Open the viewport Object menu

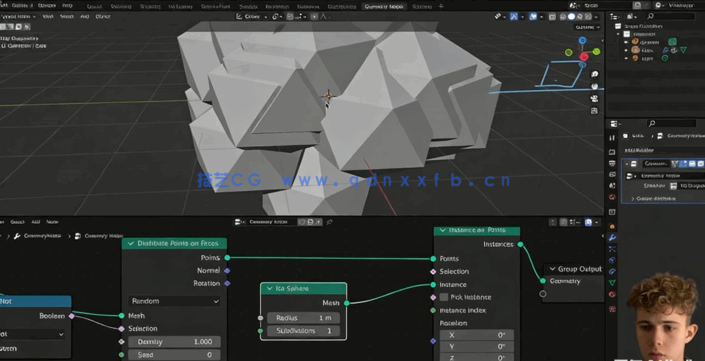(103, 16)
